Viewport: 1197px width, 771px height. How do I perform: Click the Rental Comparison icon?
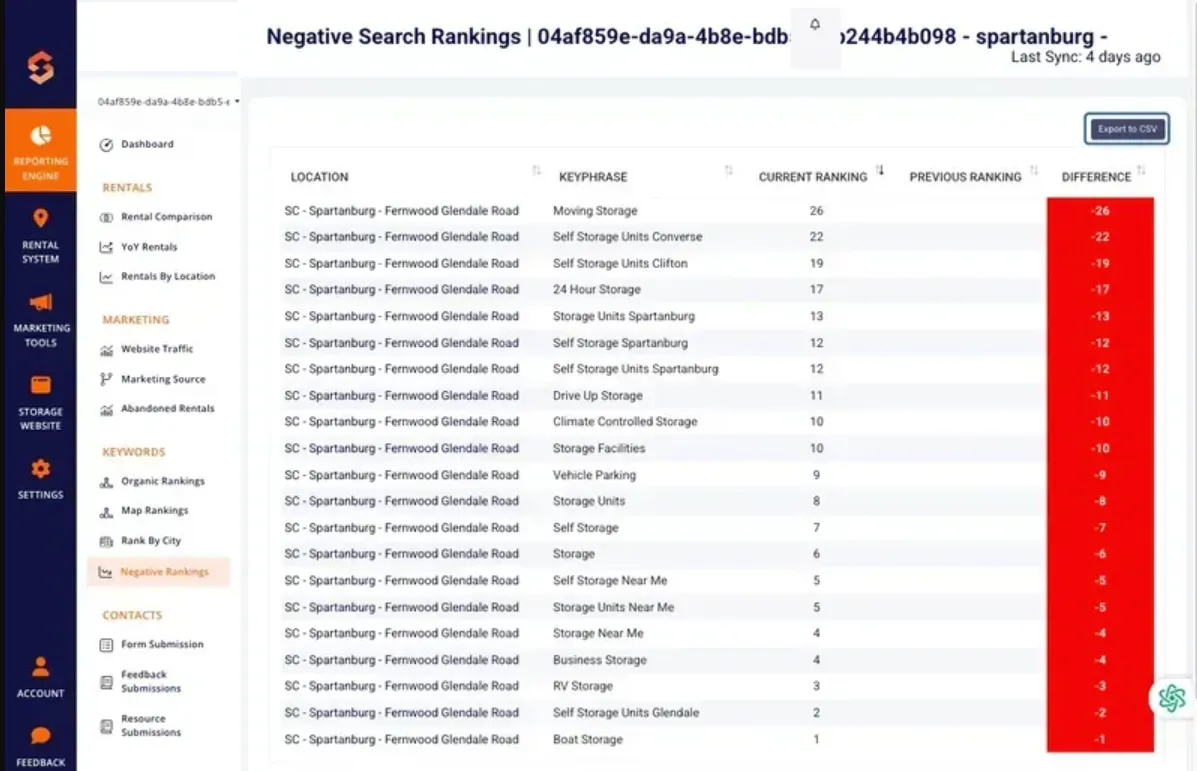pos(106,218)
